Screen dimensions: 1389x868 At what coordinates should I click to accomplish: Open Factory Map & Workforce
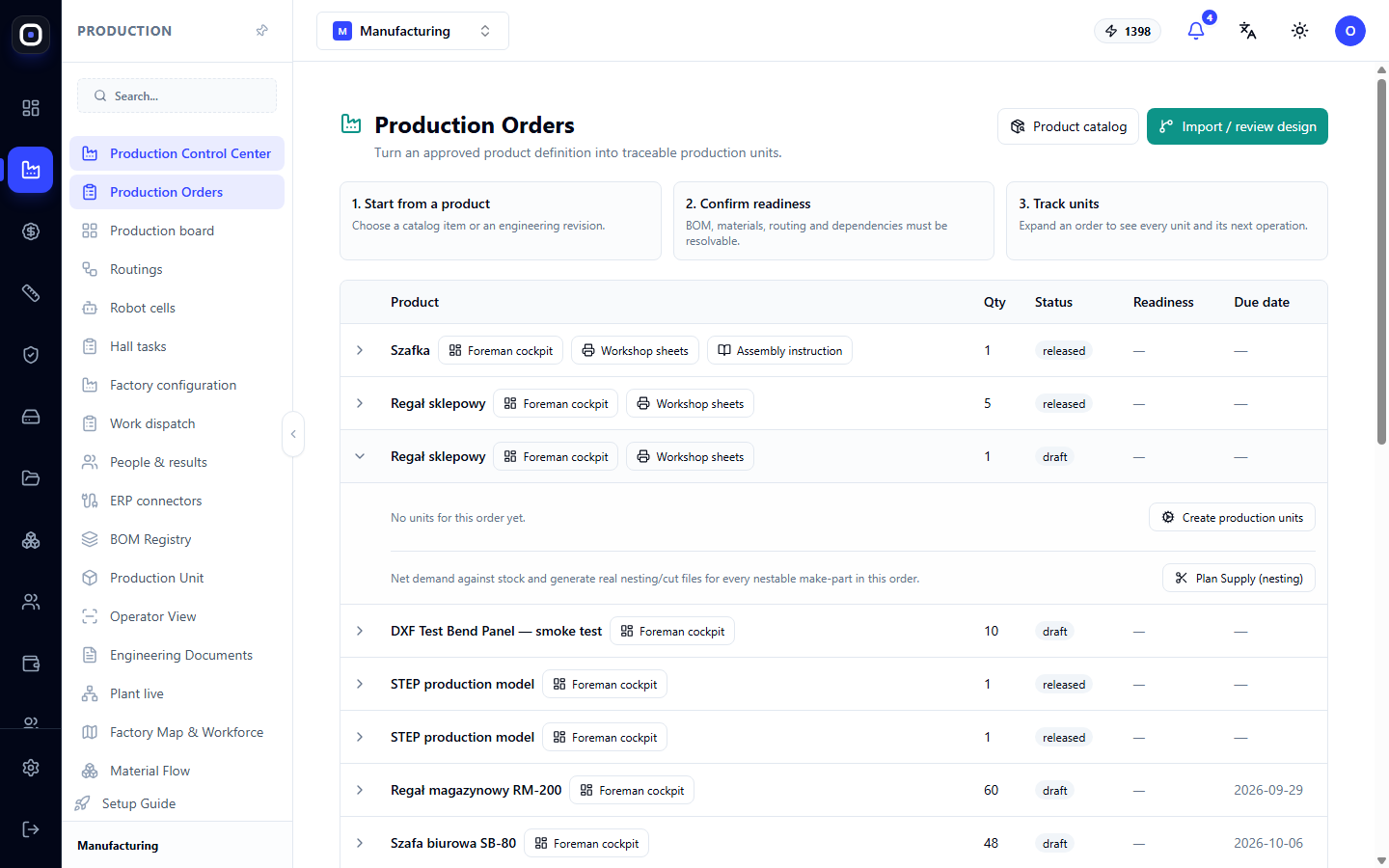point(177,732)
